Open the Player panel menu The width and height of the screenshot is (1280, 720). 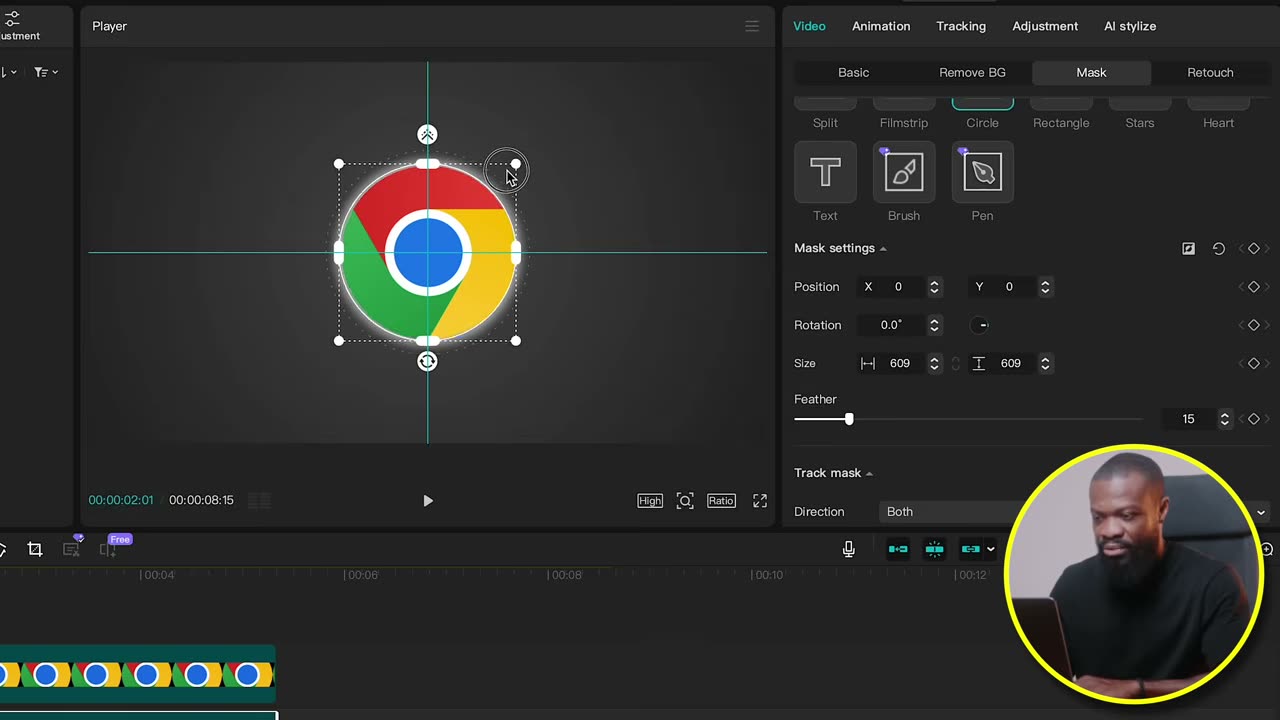point(752,26)
